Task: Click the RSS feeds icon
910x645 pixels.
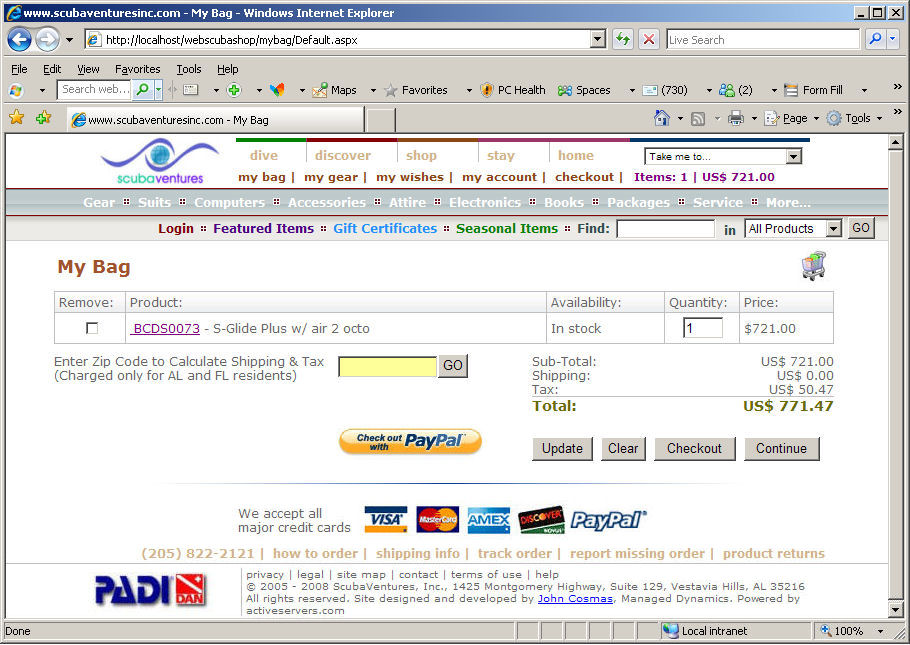Action: click(698, 118)
